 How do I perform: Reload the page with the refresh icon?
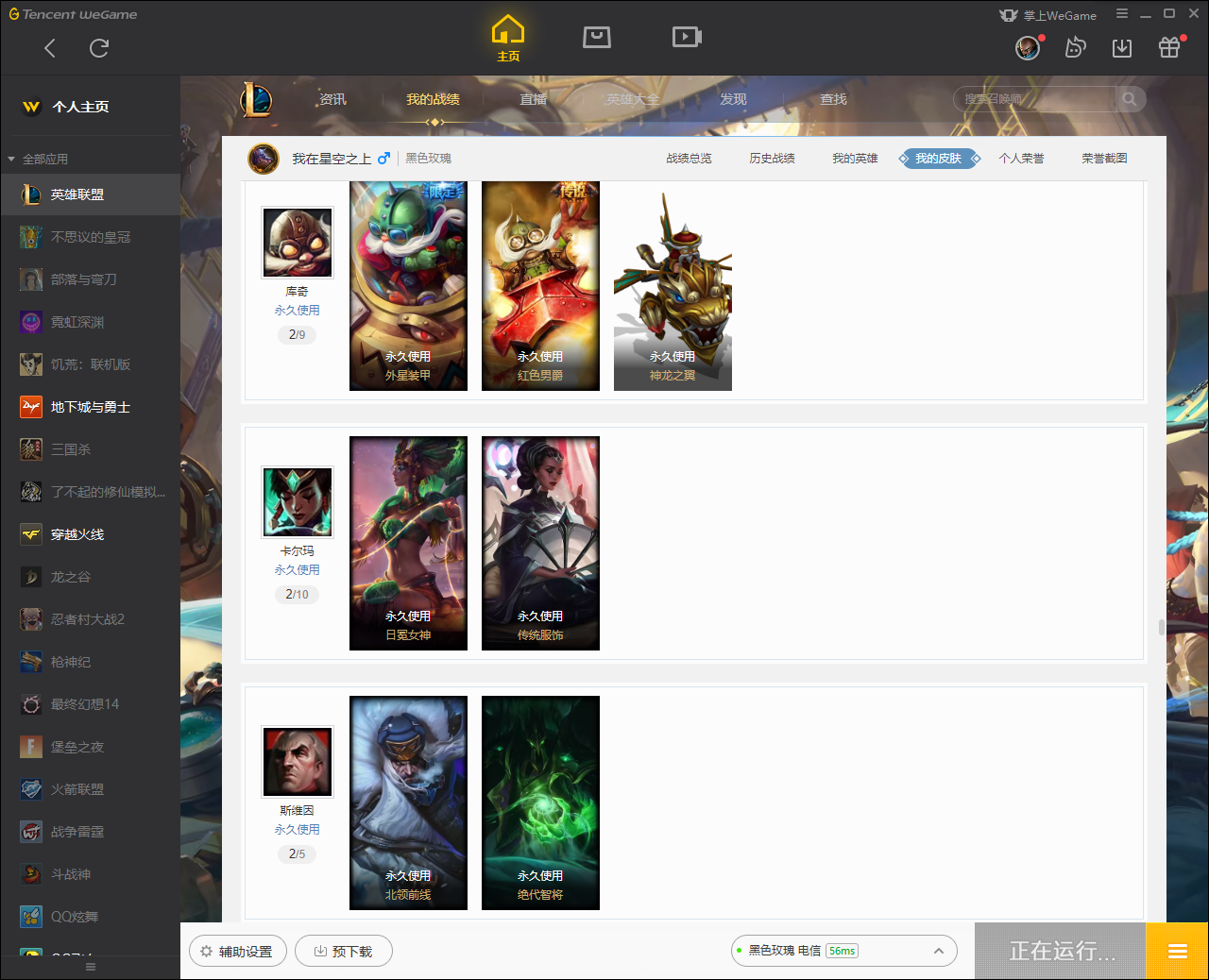point(99,48)
